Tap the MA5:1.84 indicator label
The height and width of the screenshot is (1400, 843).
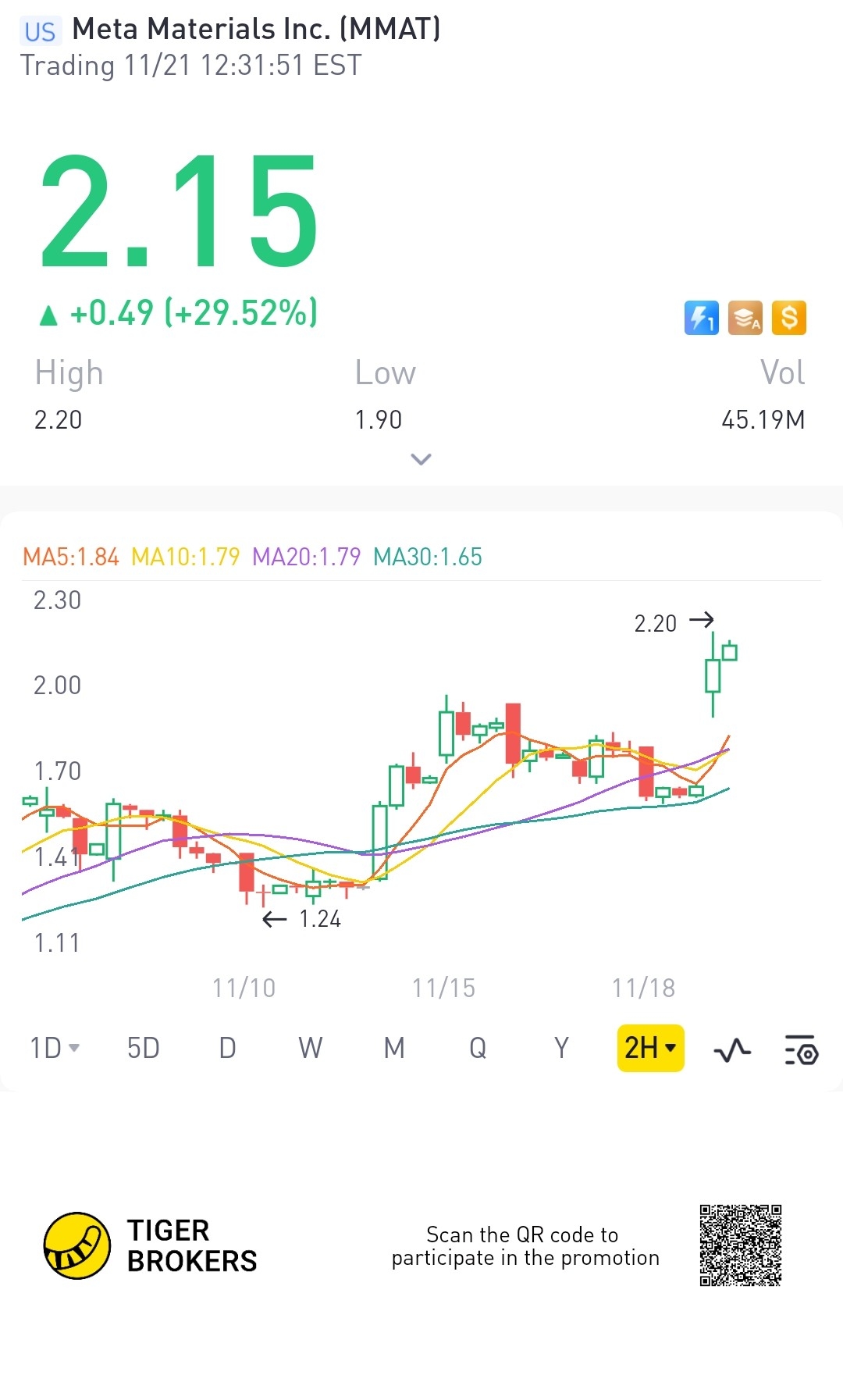tap(70, 557)
